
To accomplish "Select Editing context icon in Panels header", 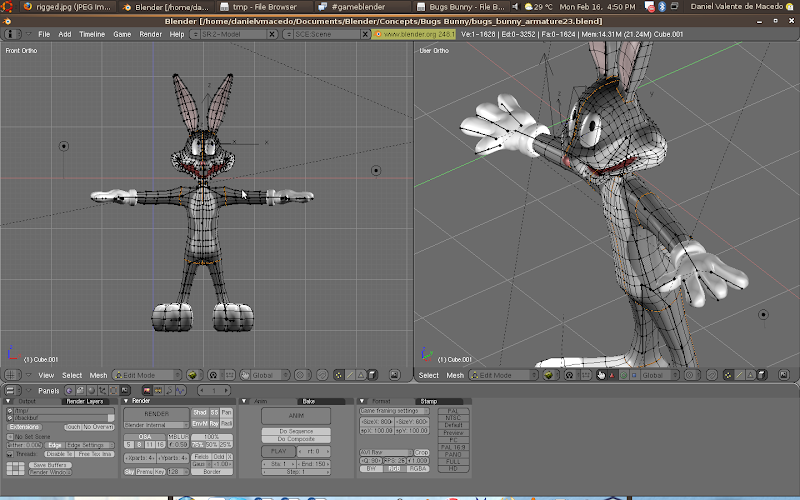I will (113, 391).
